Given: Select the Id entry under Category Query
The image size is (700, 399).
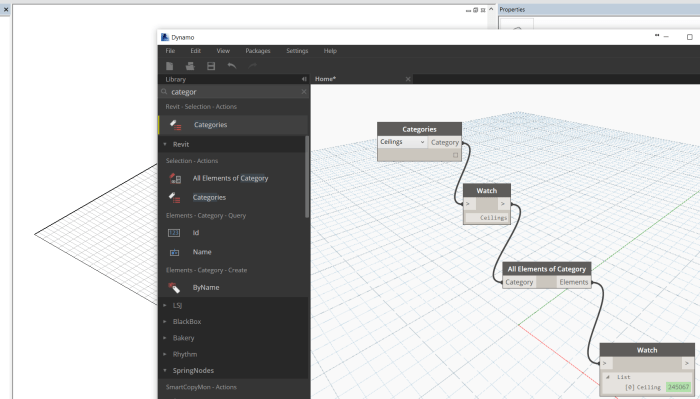Looking at the screenshot, I should (x=196, y=233).
